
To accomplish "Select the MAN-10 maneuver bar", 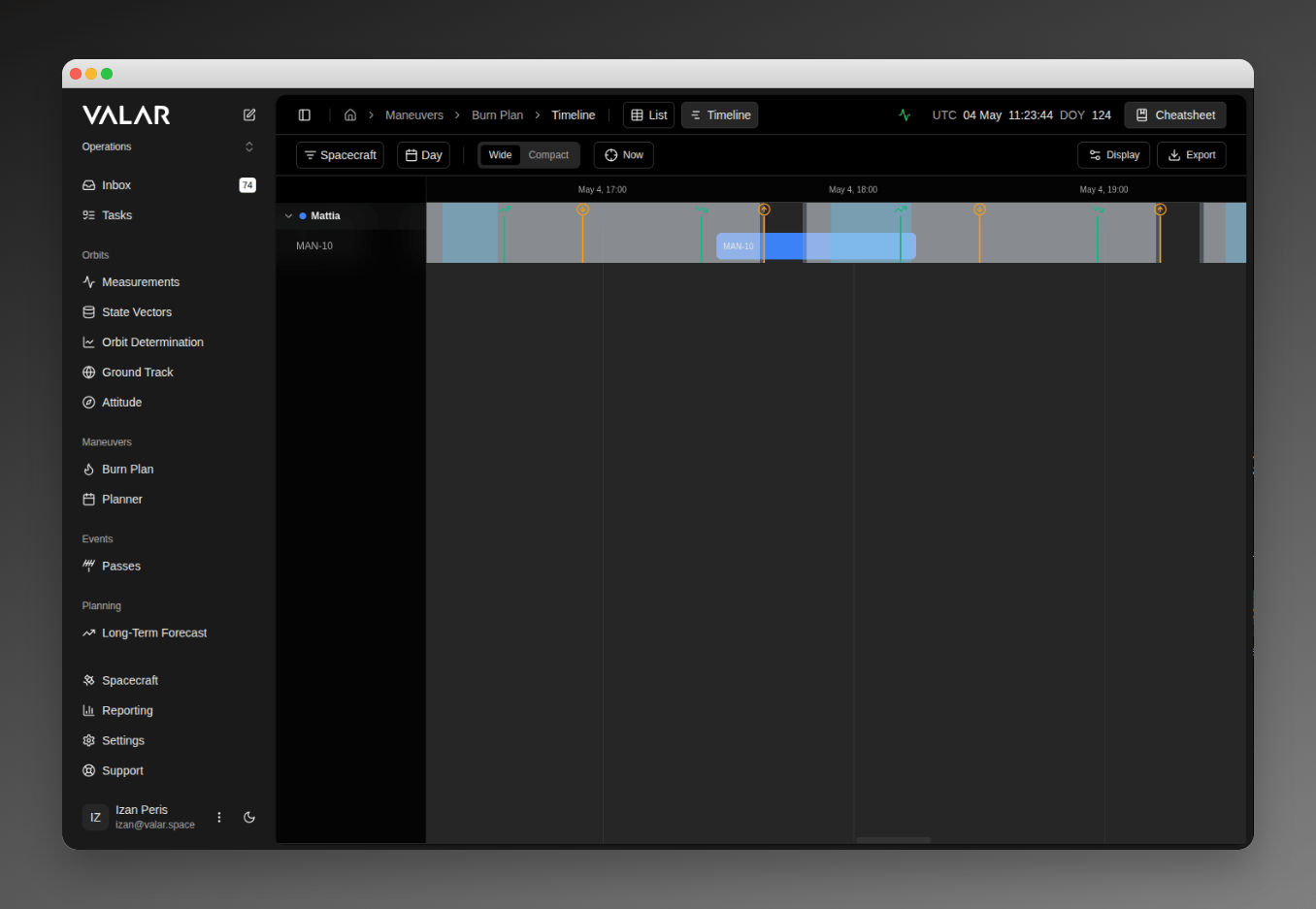I will click(x=816, y=246).
